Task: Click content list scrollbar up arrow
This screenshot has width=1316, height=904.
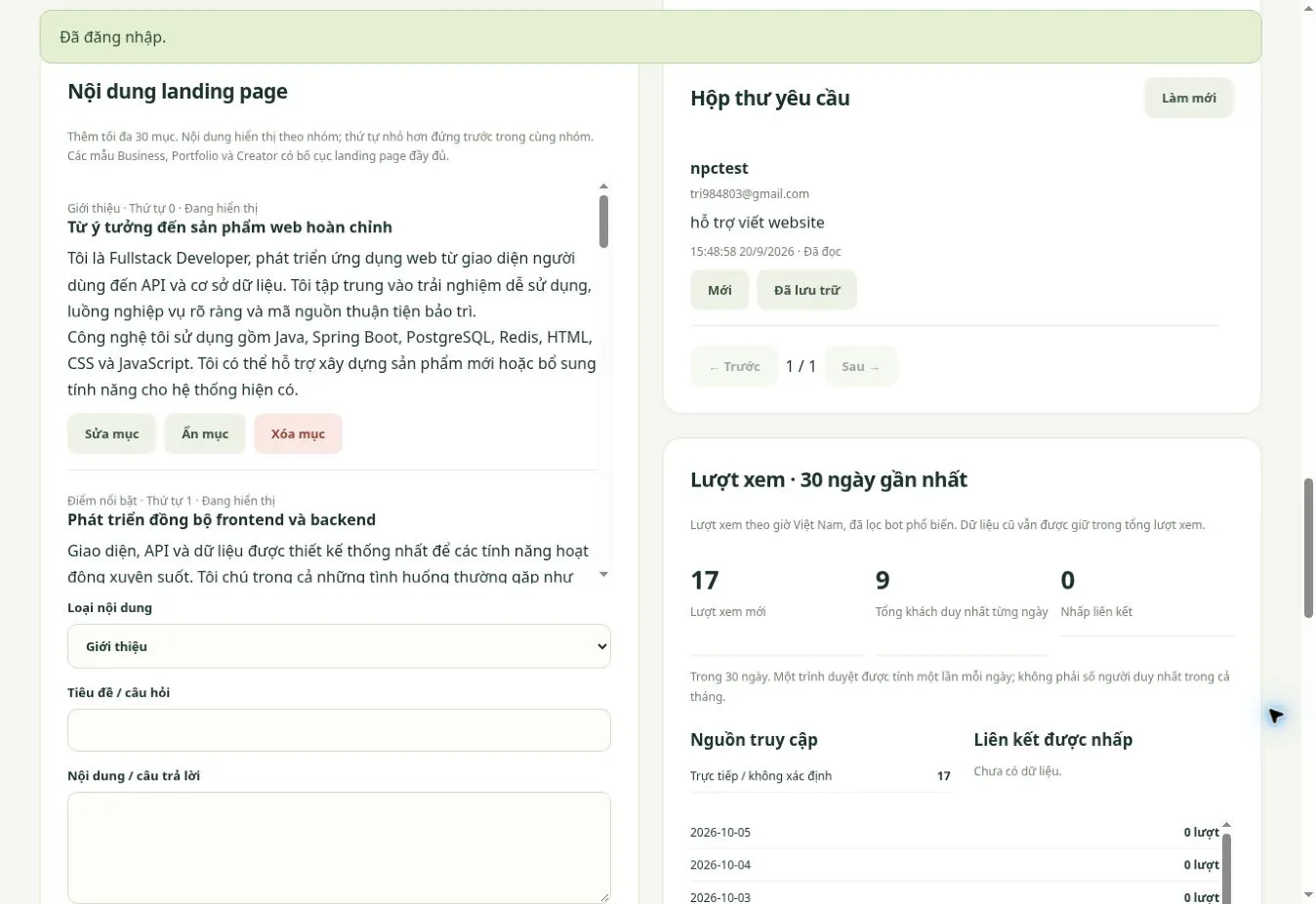Action: pyautogui.click(x=603, y=185)
